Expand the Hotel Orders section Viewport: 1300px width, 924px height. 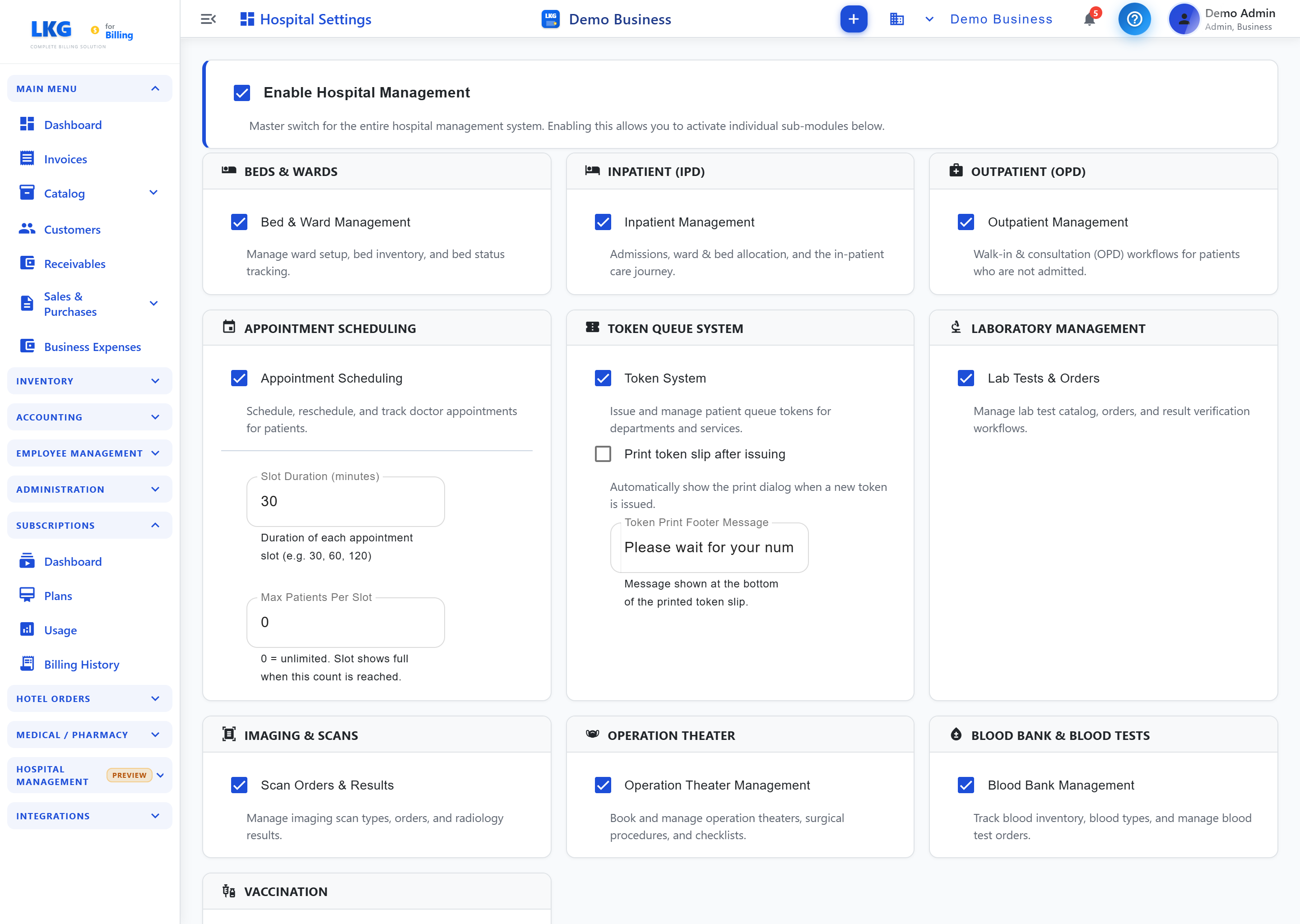89,699
